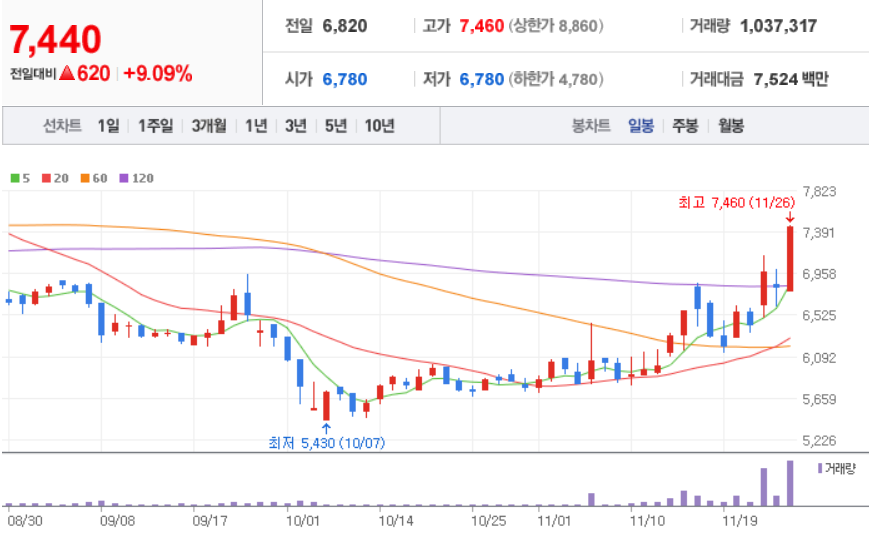Click the purple 120-day moving average swatch
Screen dimensions: 869x545
click(x=124, y=179)
